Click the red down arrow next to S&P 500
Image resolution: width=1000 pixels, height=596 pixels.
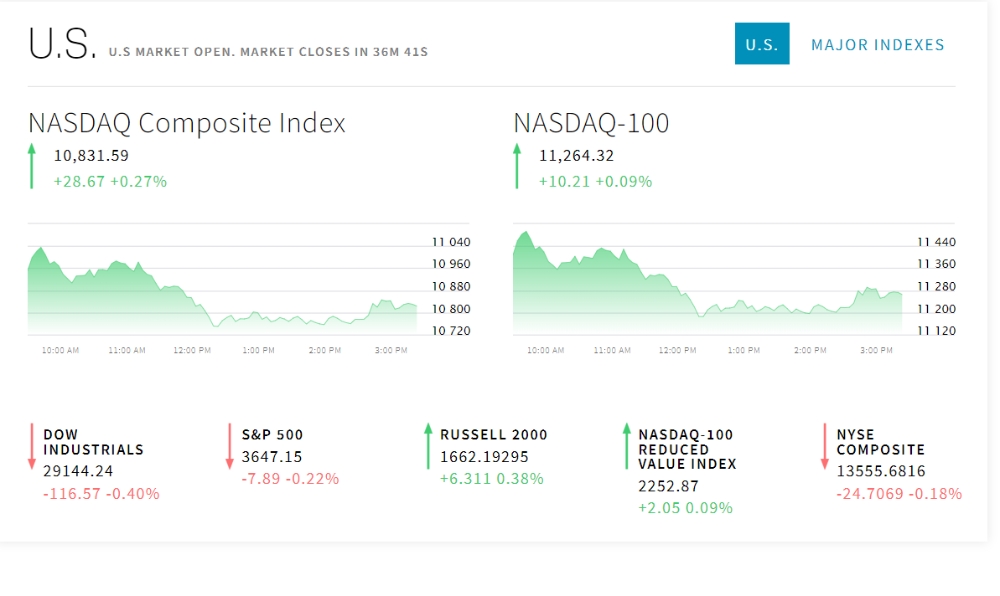(x=230, y=446)
